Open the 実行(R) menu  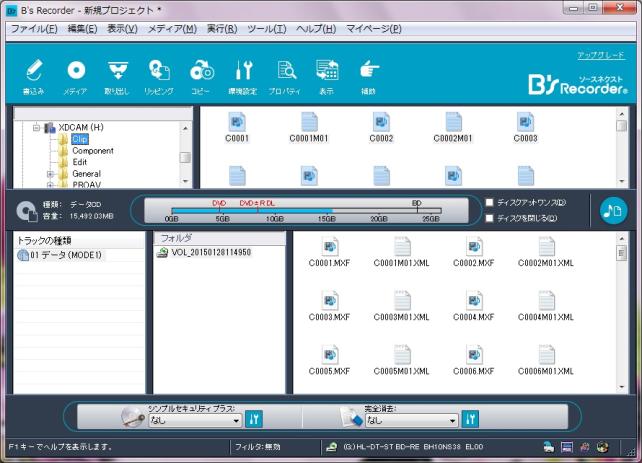pyautogui.click(x=222, y=29)
